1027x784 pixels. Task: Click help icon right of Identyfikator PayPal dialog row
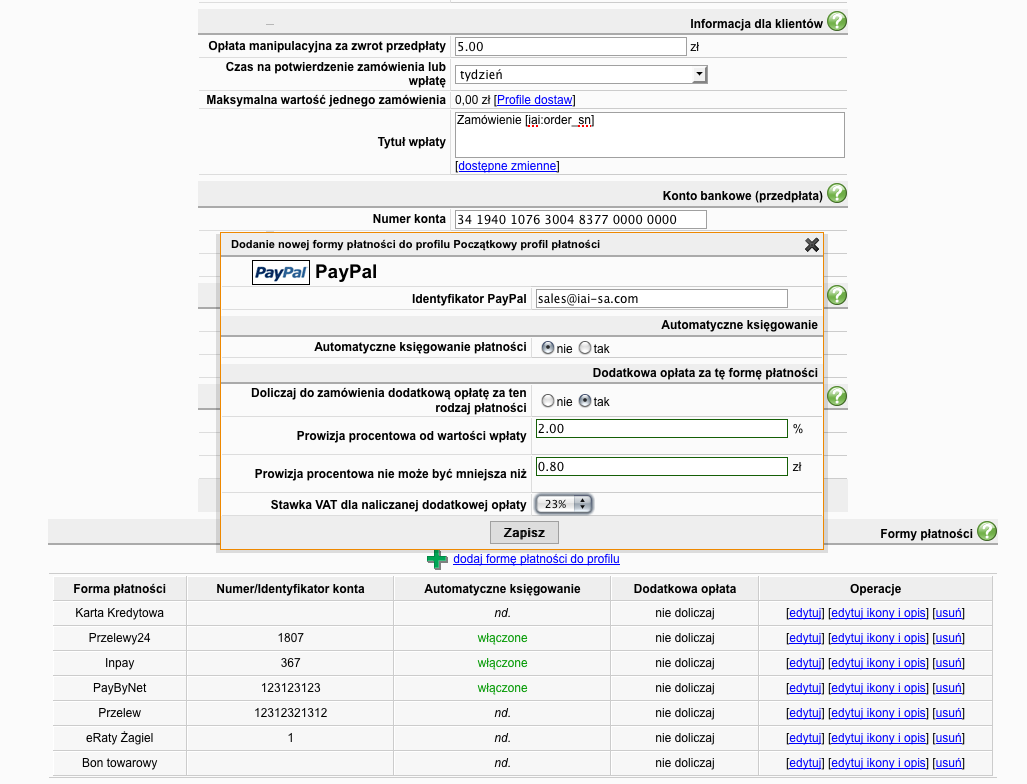[x=836, y=295]
